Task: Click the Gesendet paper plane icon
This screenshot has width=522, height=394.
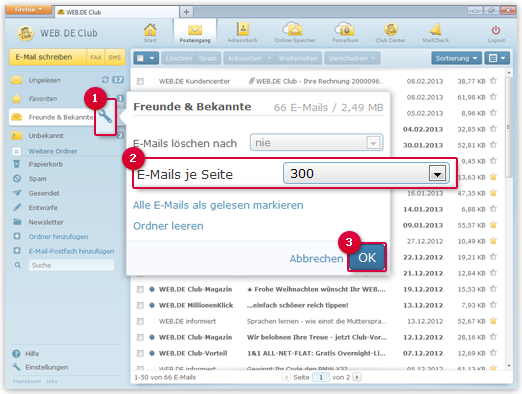Action: coord(17,193)
